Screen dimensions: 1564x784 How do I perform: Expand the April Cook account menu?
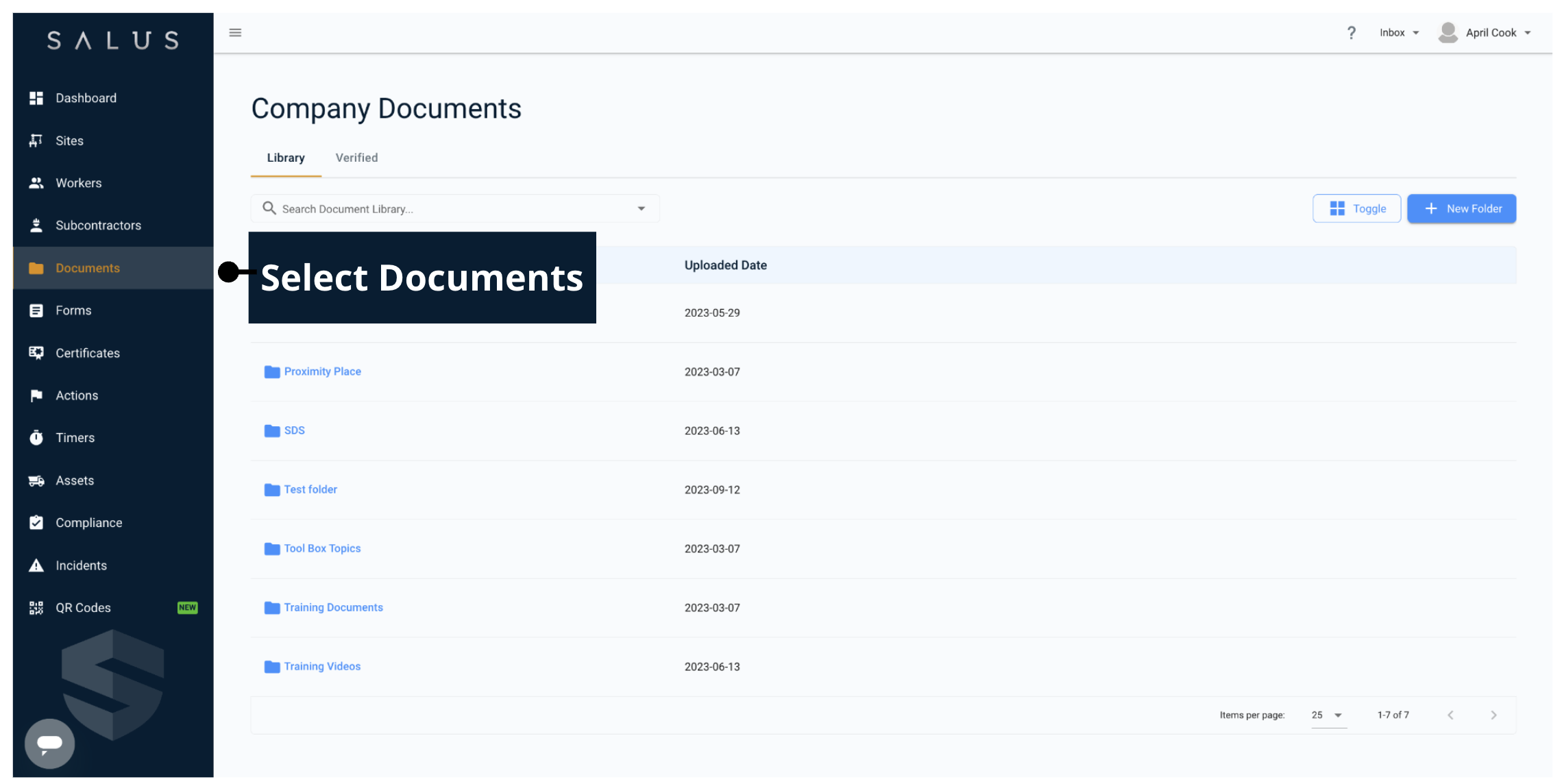point(1486,32)
